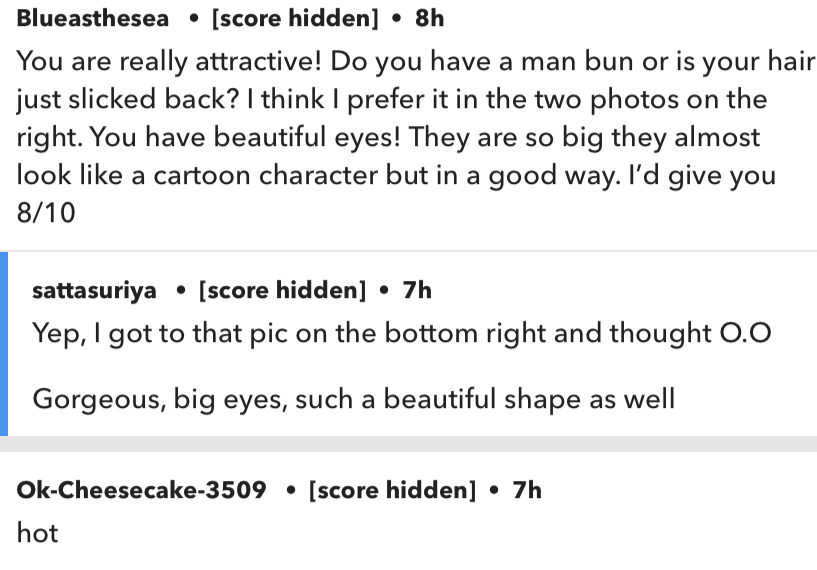817x570 pixels.
Task: Open Ok-Cheesecake-3509's user profile
Action: tap(141, 490)
